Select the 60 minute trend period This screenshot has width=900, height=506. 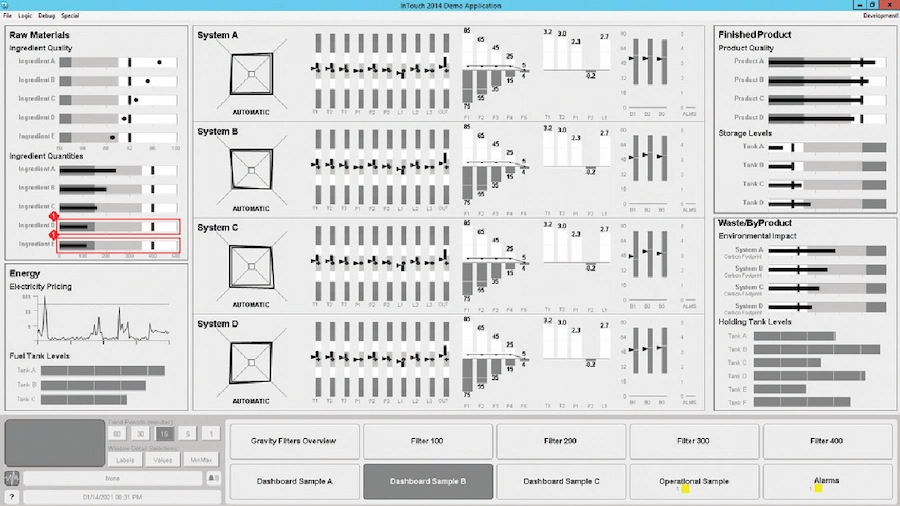(x=117, y=434)
